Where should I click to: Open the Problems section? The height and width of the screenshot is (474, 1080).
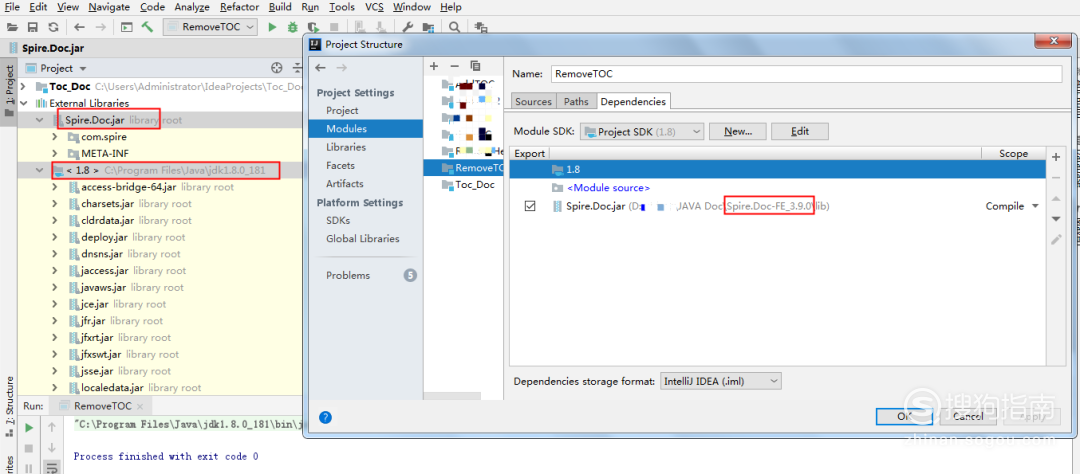click(348, 275)
